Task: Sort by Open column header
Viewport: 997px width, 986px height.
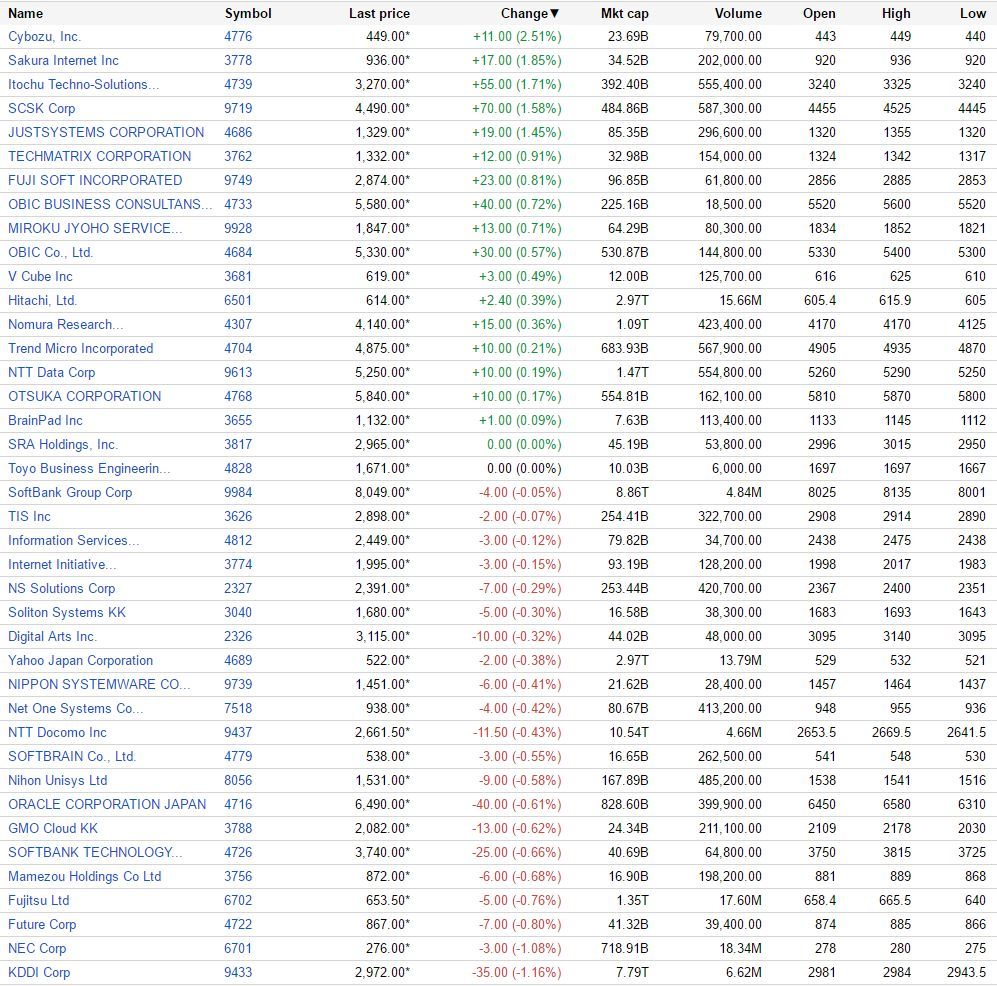Action: pyautogui.click(x=819, y=13)
